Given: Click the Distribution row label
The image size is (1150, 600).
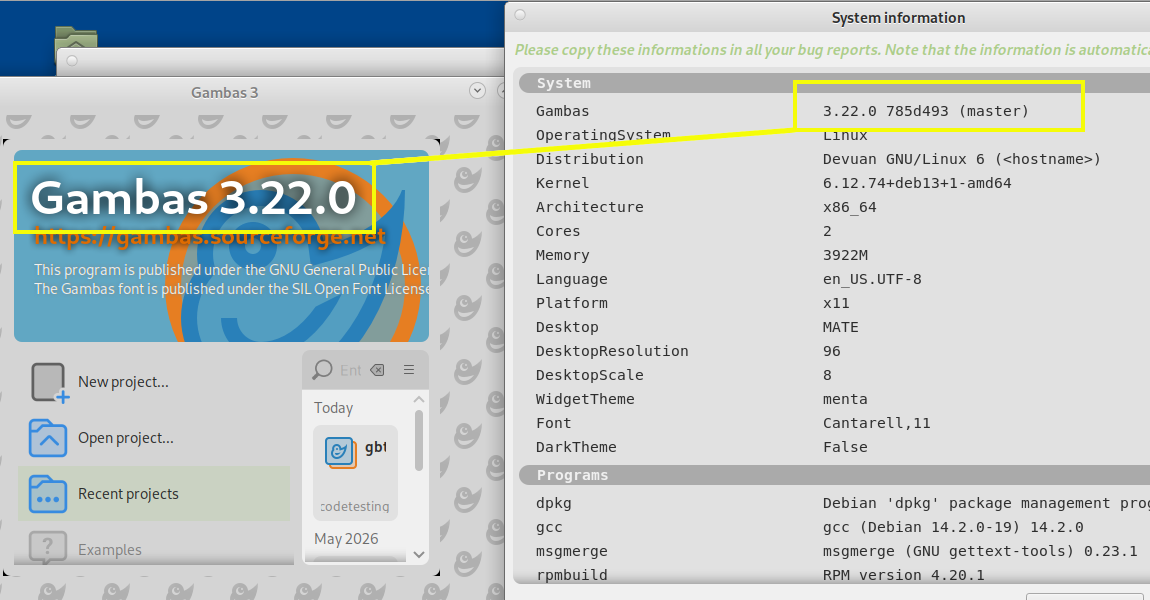Looking at the screenshot, I should tap(590, 159).
